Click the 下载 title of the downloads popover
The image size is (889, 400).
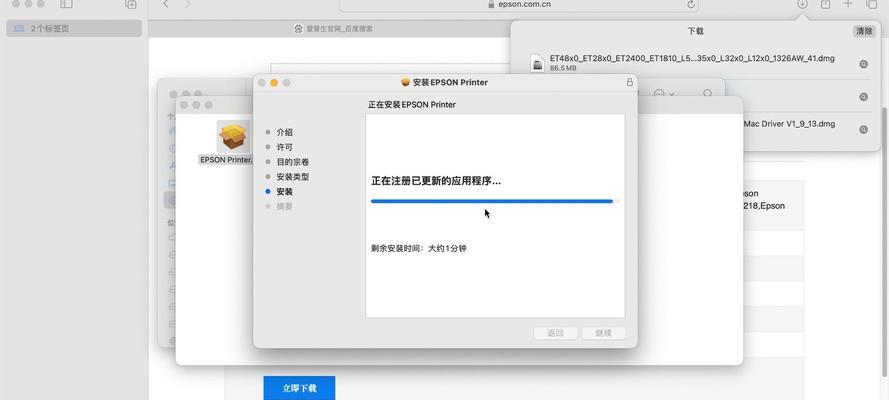point(696,32)
